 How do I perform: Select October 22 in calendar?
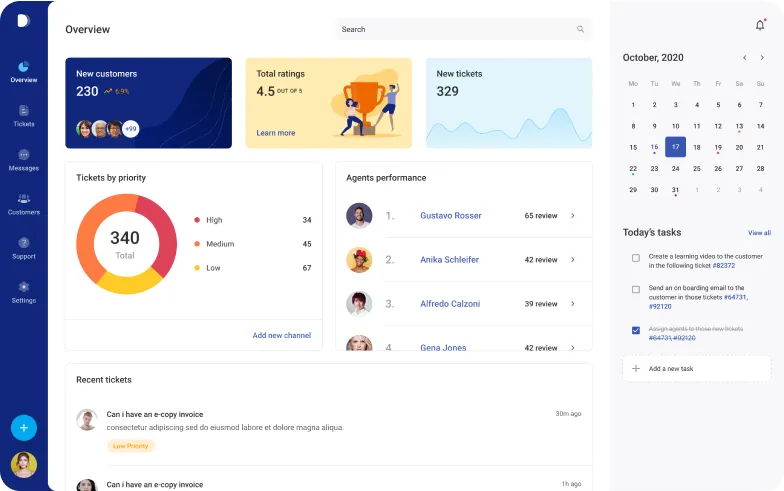[633, 168]
